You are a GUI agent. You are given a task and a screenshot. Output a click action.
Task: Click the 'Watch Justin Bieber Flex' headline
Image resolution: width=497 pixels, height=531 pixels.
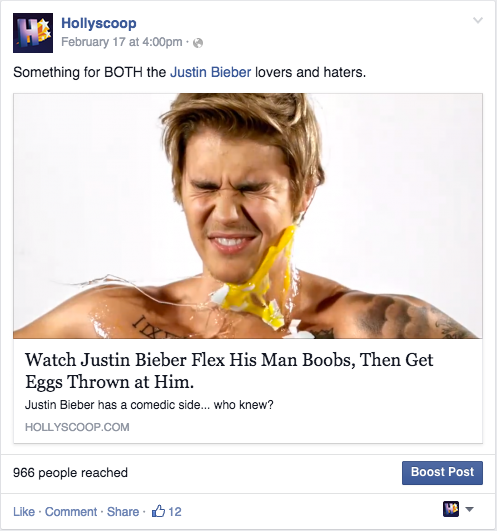pos(229,371)
